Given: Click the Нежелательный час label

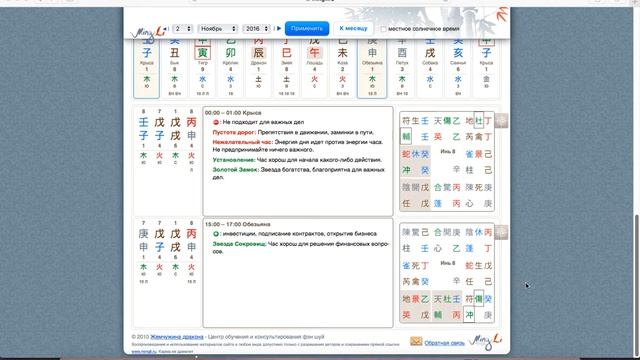Looking at the screenshot, I should [x=242, y=142].
